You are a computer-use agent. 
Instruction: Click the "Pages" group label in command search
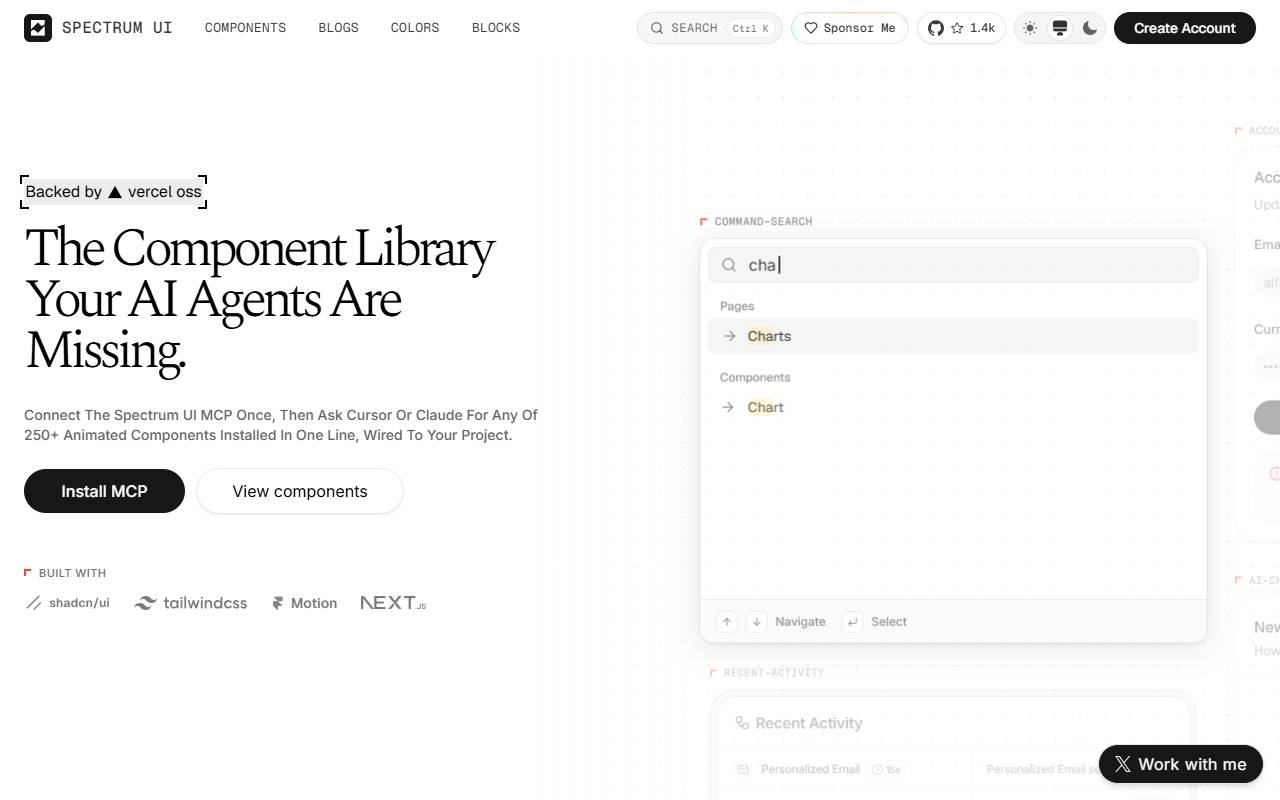click(737, 306)
